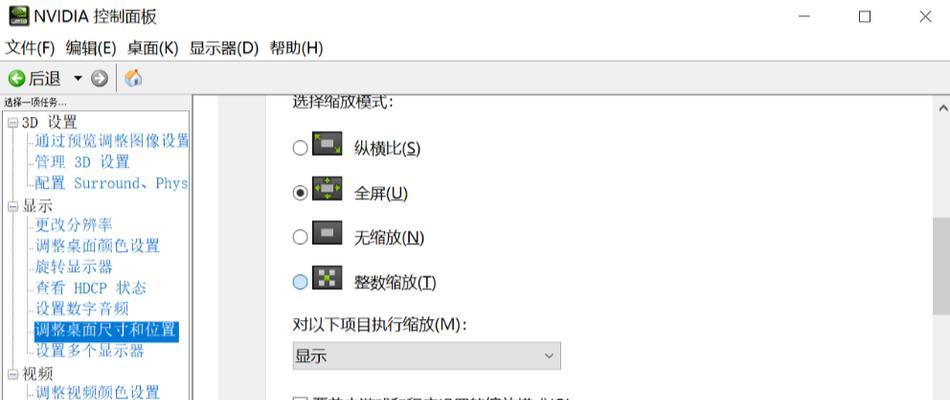The image size is (950, 400).
Task: Select the 纵横比(S) radio button
Action: point(300,148)
